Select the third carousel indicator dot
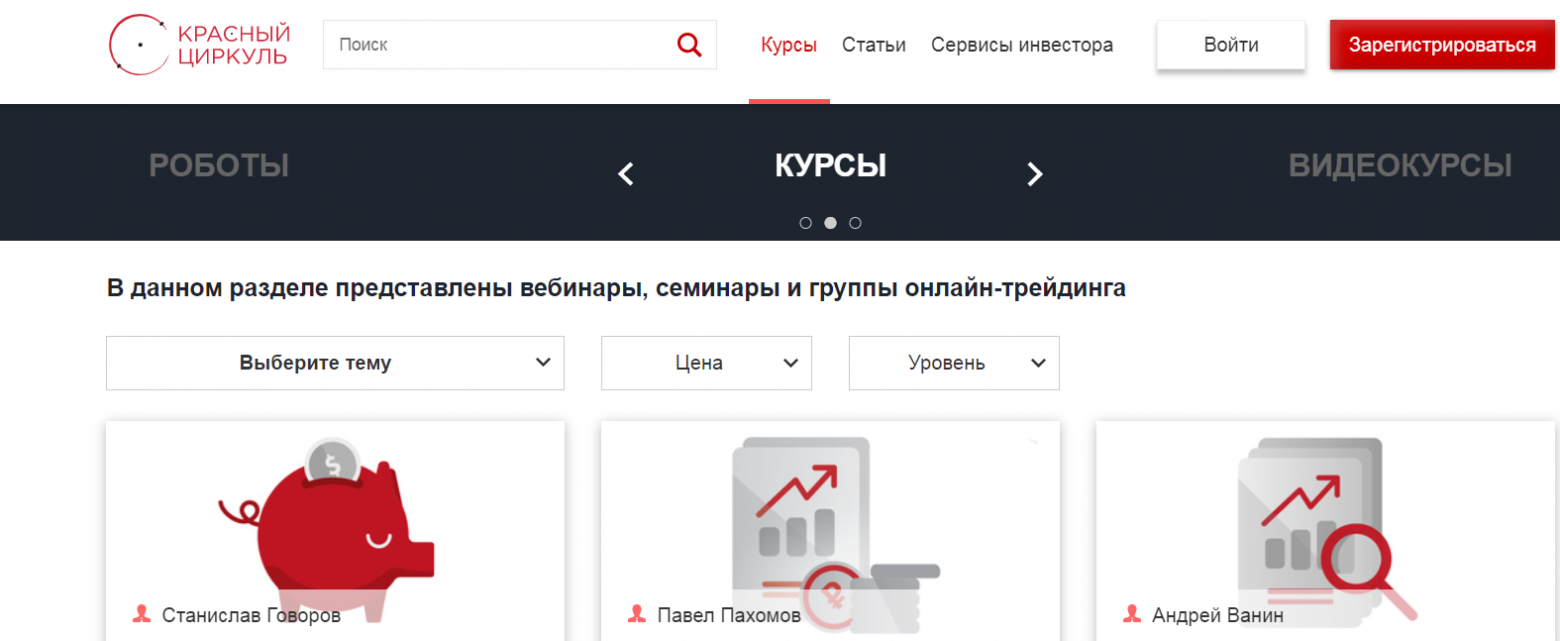 (855, 223)
